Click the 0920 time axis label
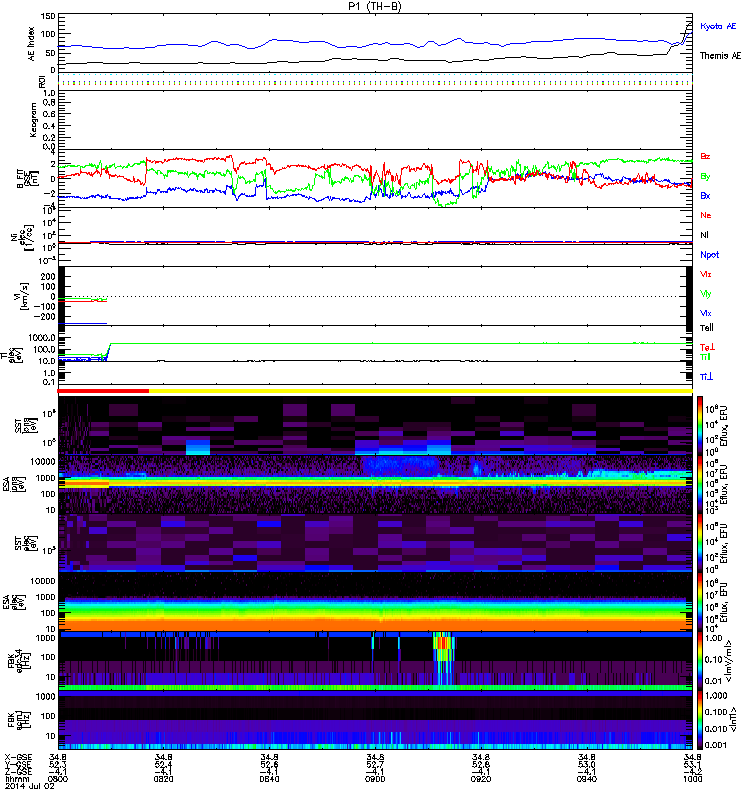This screenshot has height=800, width=750. (x=481, y=779)
